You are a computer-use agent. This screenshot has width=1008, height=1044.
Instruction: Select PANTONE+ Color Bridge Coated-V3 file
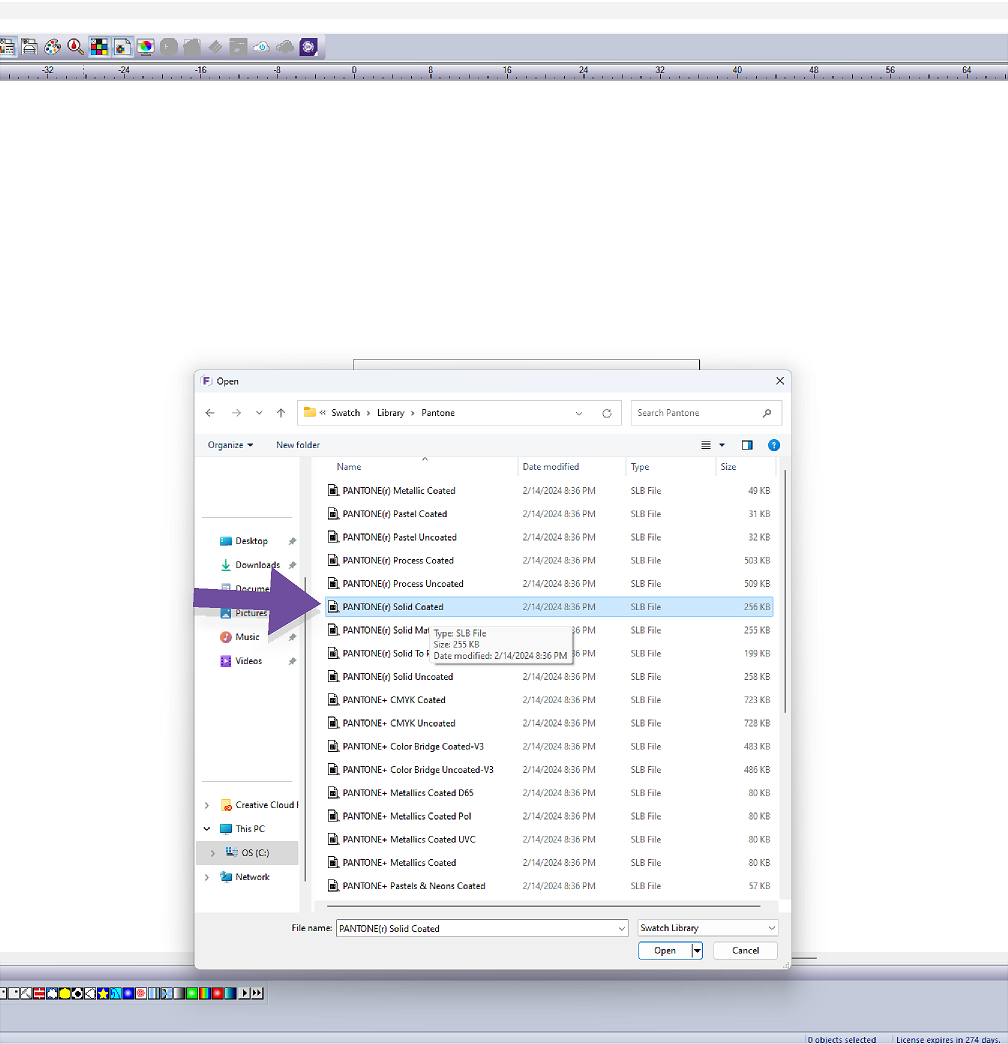549,746
